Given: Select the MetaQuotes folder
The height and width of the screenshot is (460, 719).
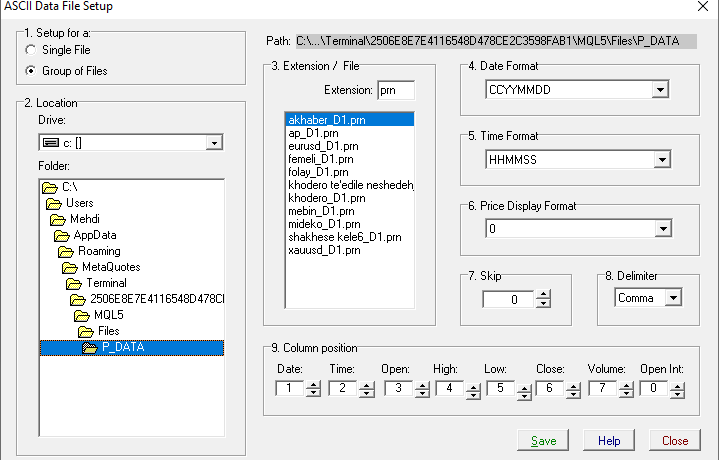Looking at the screenshot, I should point(101,267).
